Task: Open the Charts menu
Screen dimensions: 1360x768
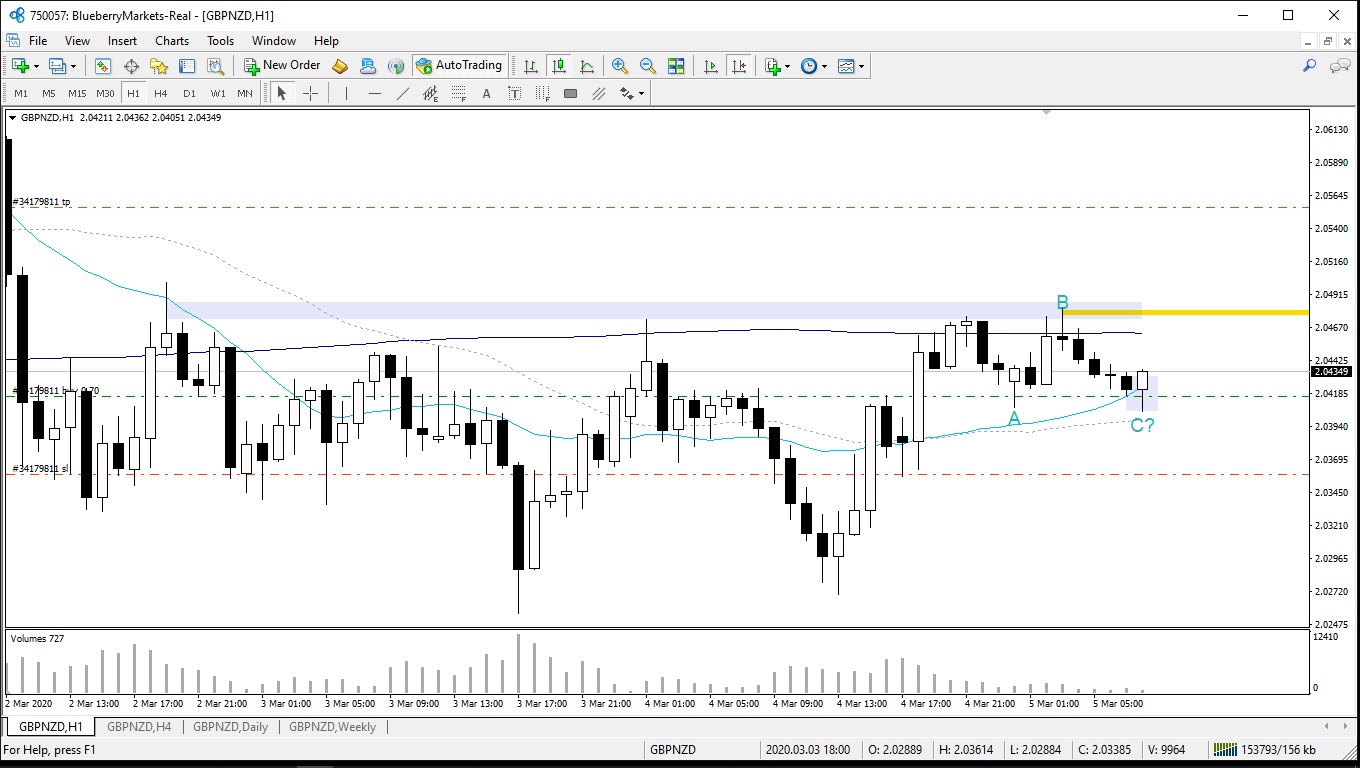Action: [x=172, y=41]
